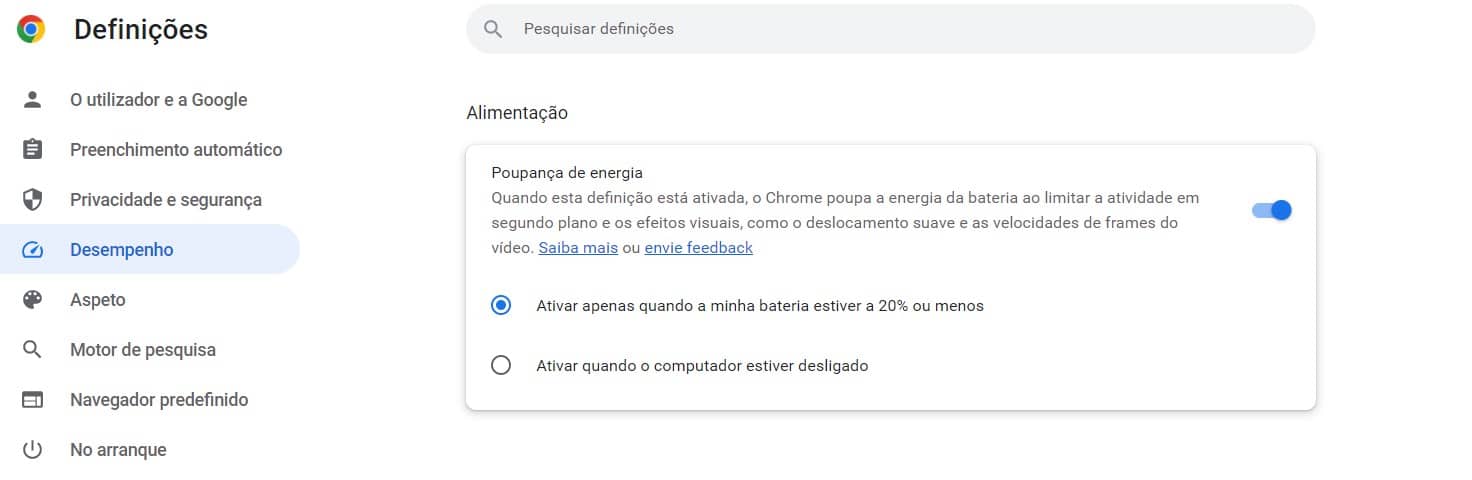Click the envie feedback link
1472x480 pixels.
click(698, 247)
